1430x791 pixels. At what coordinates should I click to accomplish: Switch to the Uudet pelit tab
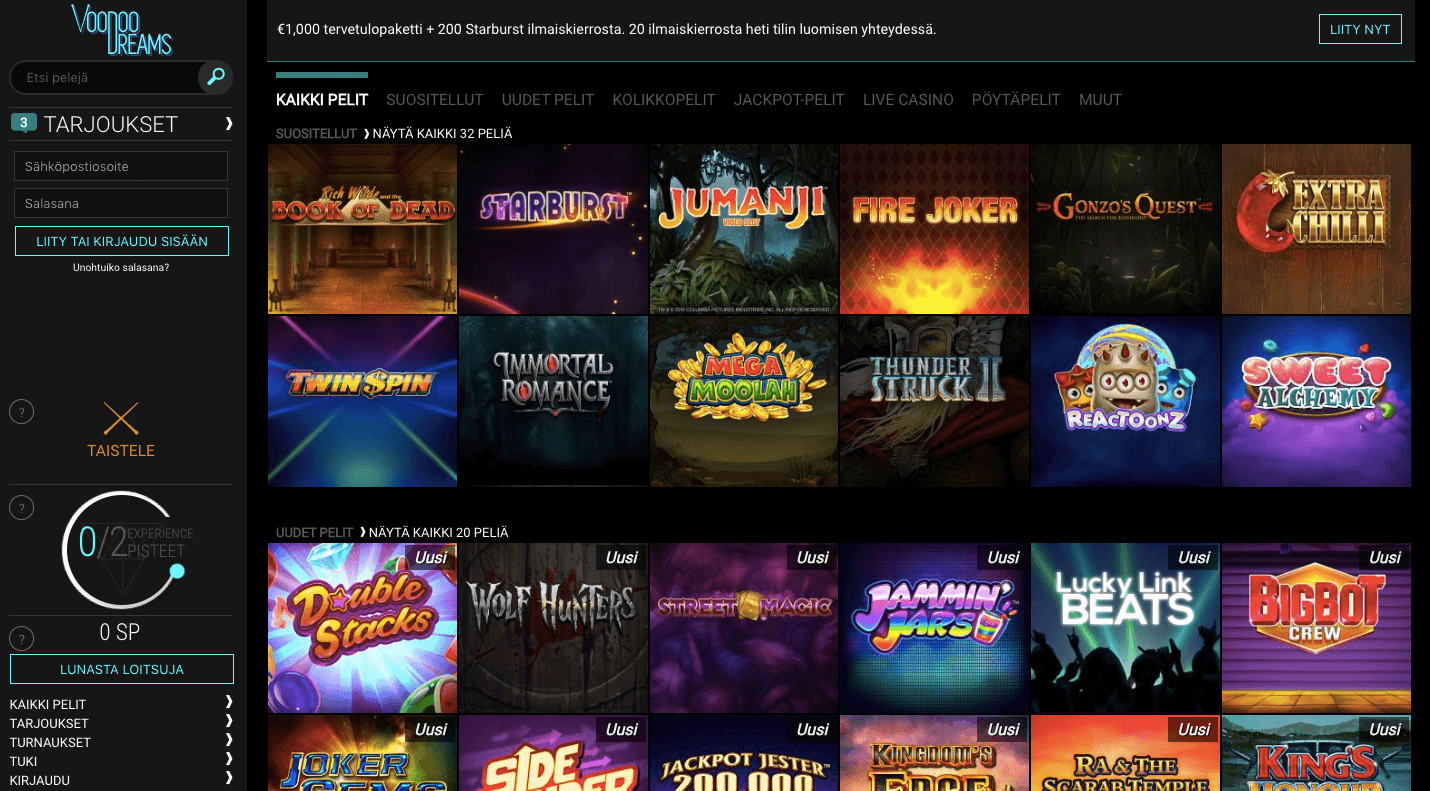[548, 100]
